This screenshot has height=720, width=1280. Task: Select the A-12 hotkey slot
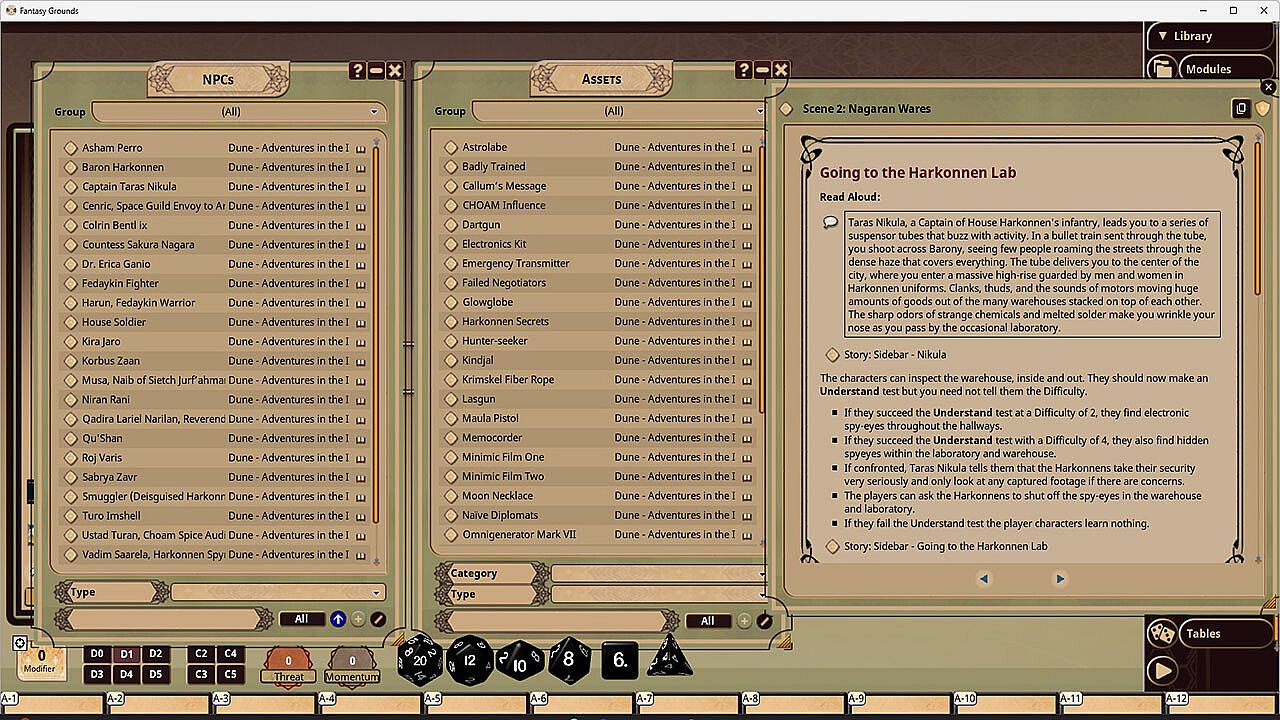[1221, 706]
